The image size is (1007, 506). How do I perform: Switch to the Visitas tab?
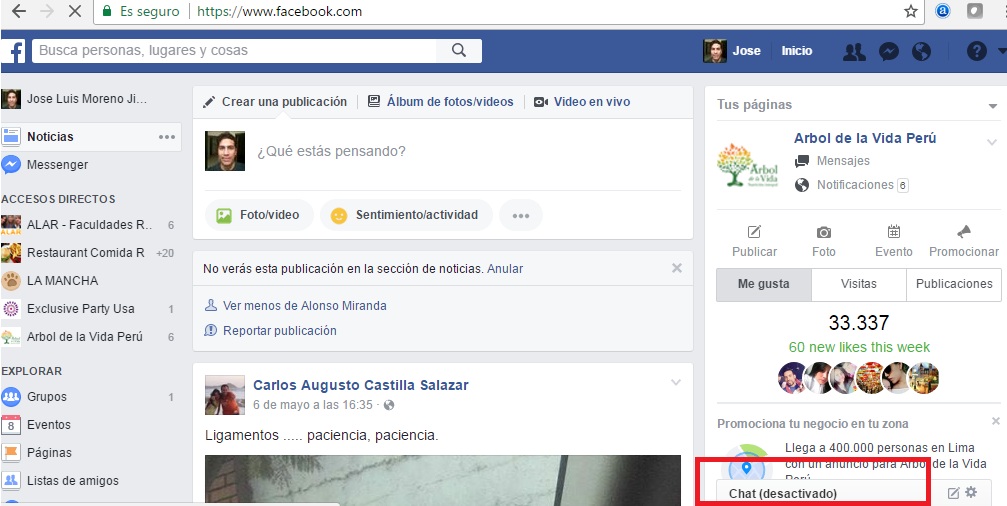(x=858, y=284)
